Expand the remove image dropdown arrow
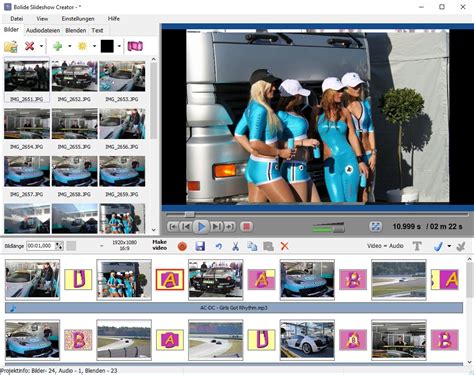The width and height of the screenshot is (474, 375). tap(41, 46)
